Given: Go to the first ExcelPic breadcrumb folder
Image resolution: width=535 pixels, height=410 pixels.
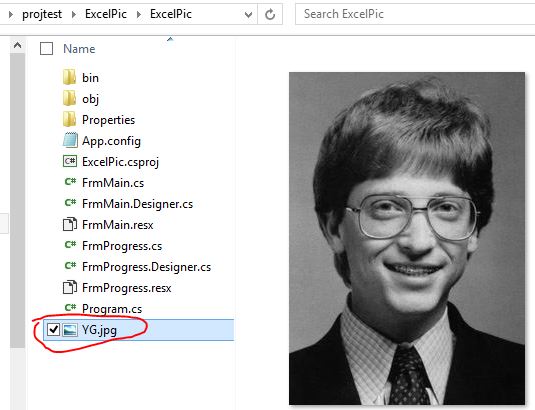Looking at the screenshot, I should point(106,14).
